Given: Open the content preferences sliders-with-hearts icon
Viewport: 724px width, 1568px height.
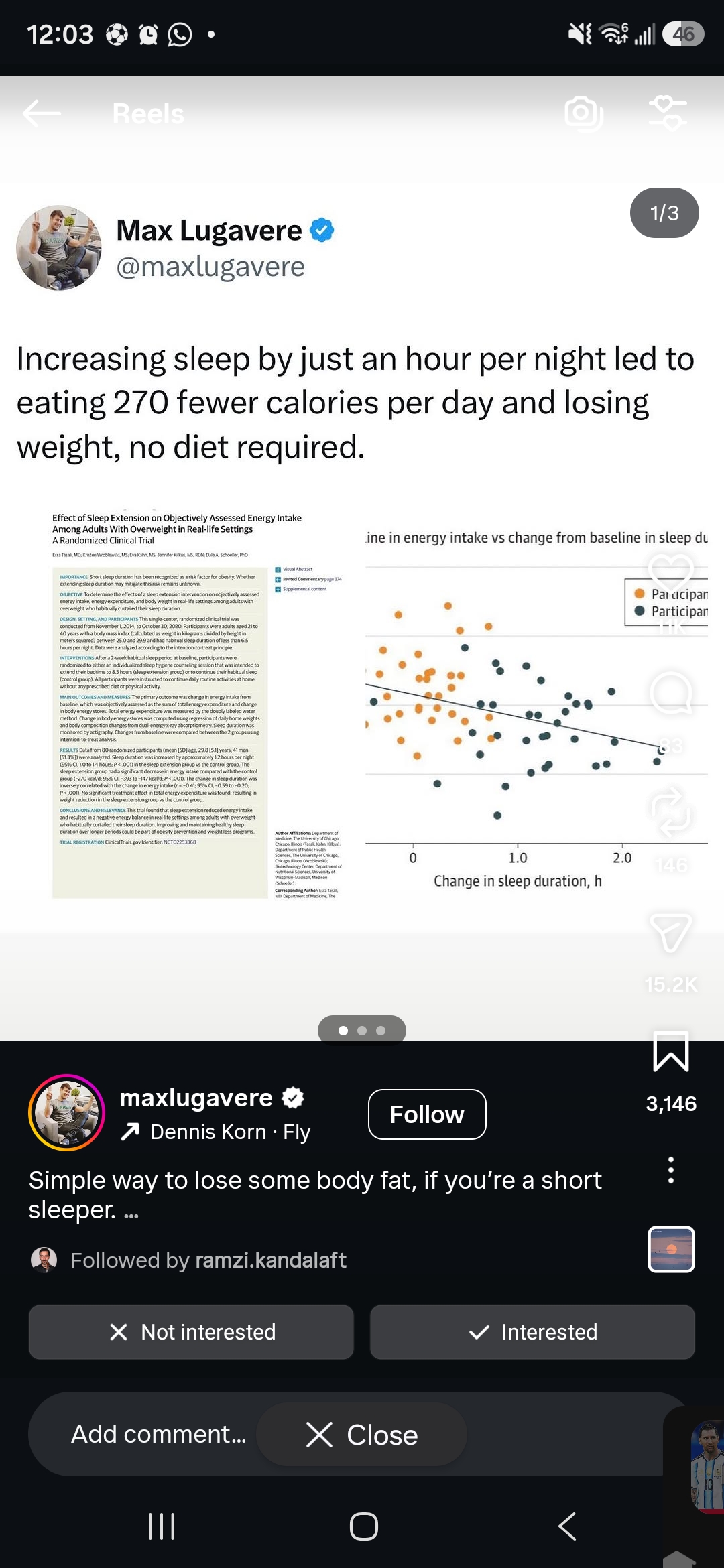Looking at the screenshot, I should (668, 113).
